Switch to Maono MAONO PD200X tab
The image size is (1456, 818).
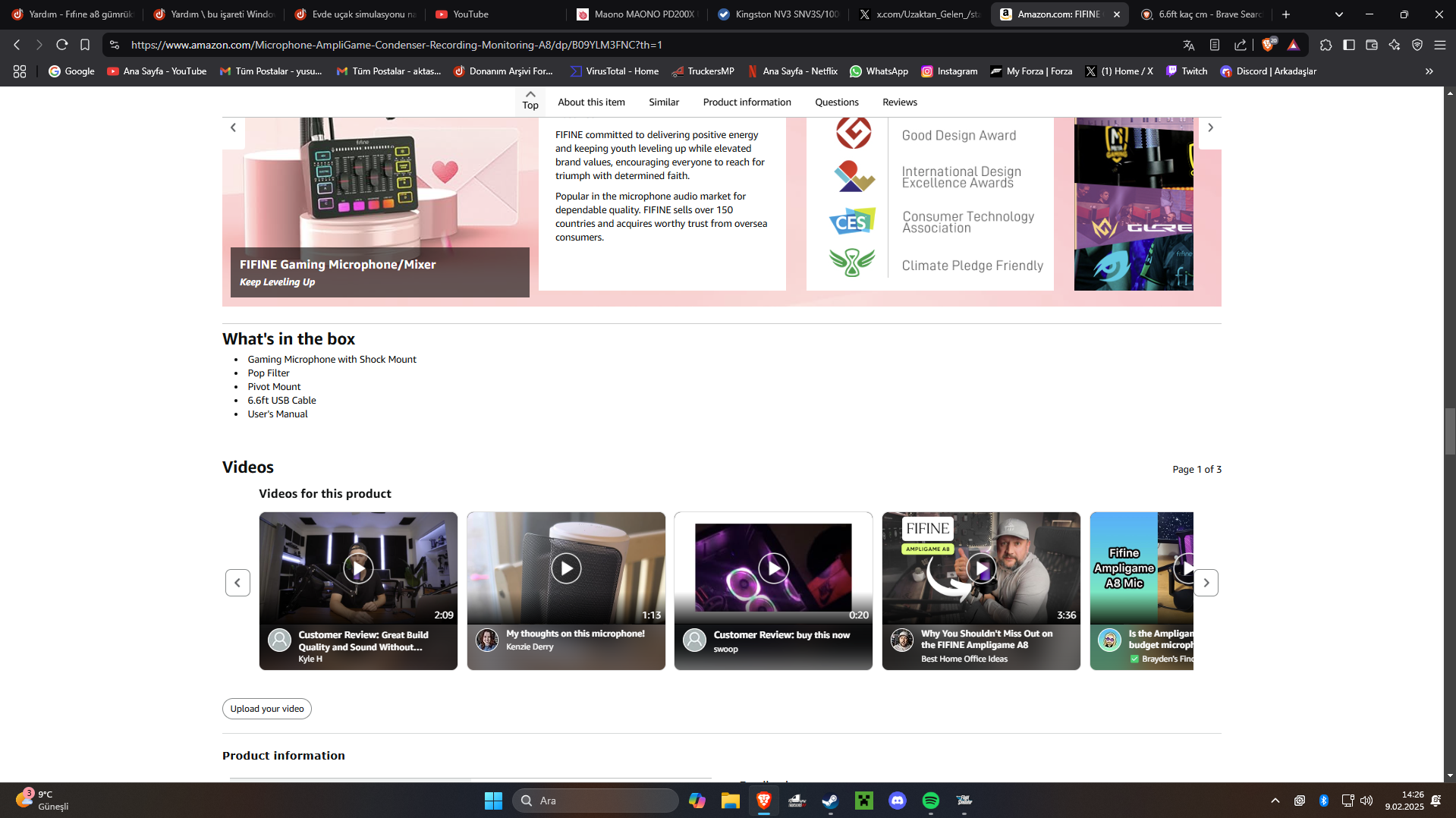tap(637, 14)
